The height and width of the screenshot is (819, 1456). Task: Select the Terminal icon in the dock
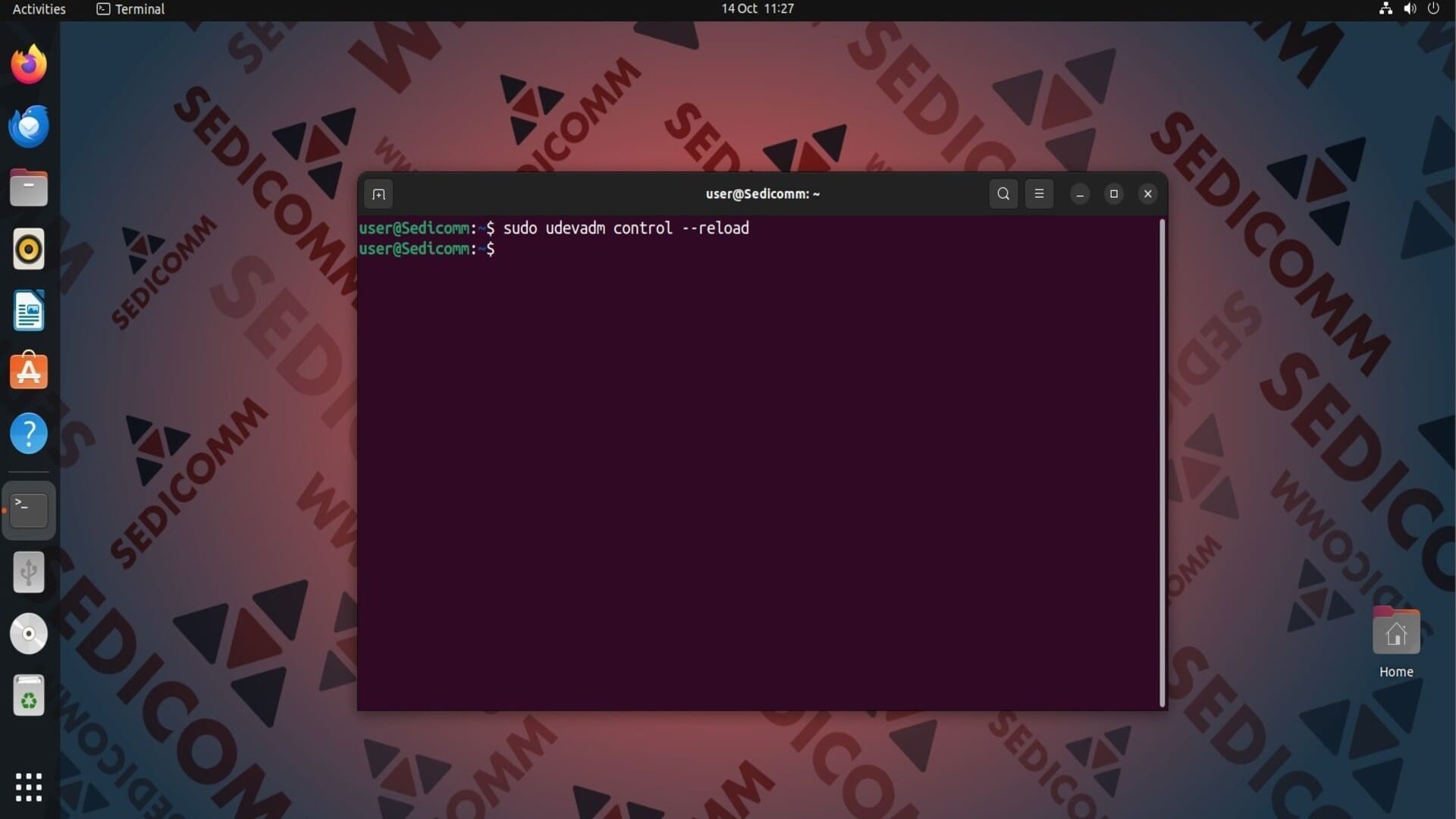point(29,510)
